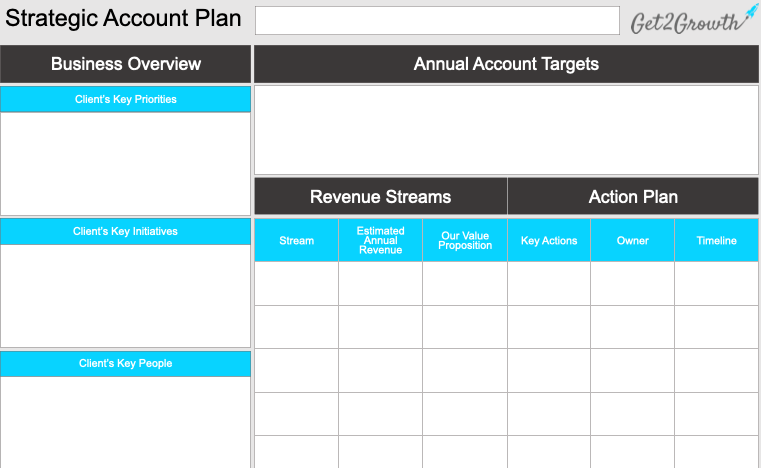Click the Client's Key Initiatives heading

126,232
